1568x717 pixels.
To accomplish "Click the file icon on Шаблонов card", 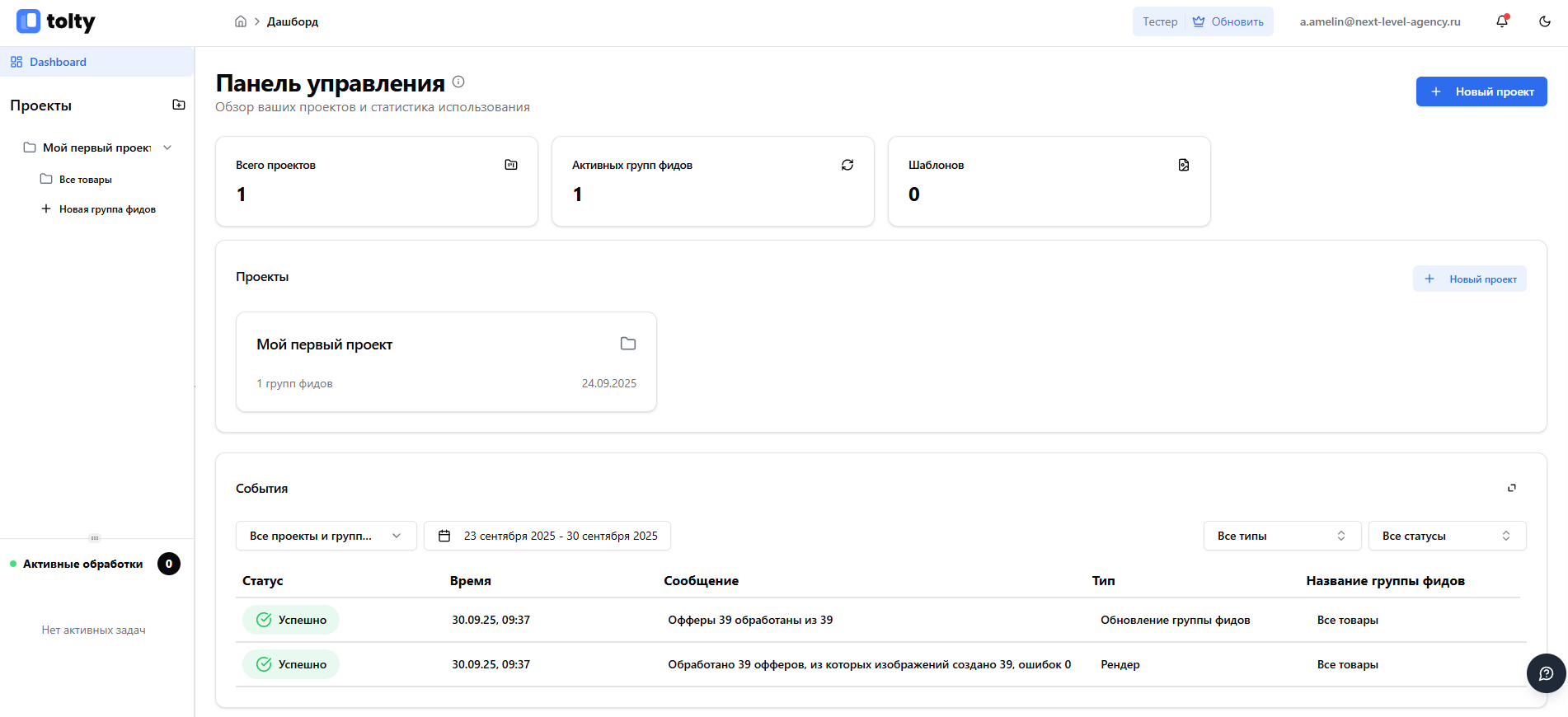I will [1184, 165].
